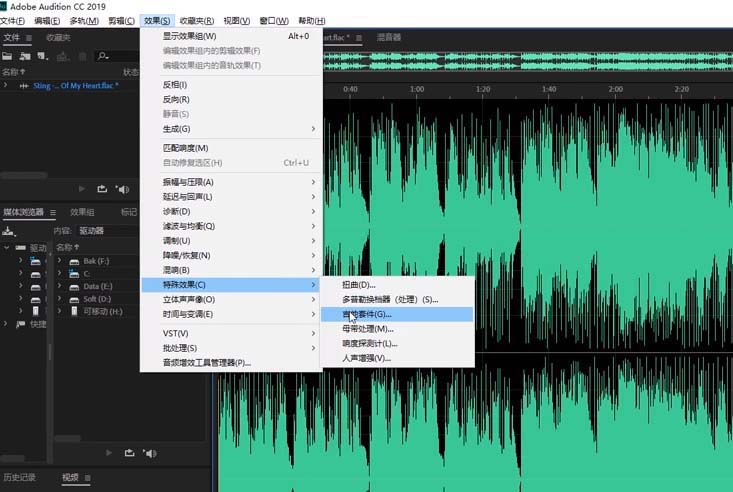Open the 振幅与压限(A) submenu
Viewport: 733px width, 492px height.
click(x=230, y=182)
